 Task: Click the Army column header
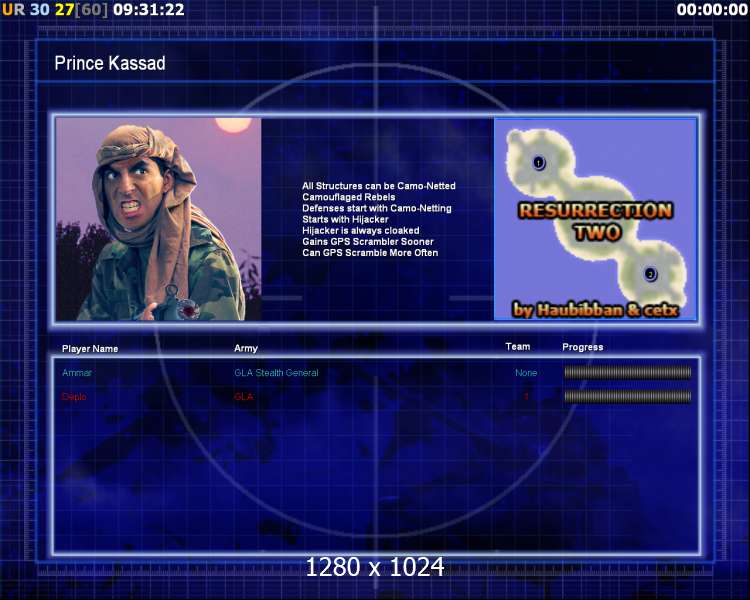pyautogui.click(x=246, y=348)
